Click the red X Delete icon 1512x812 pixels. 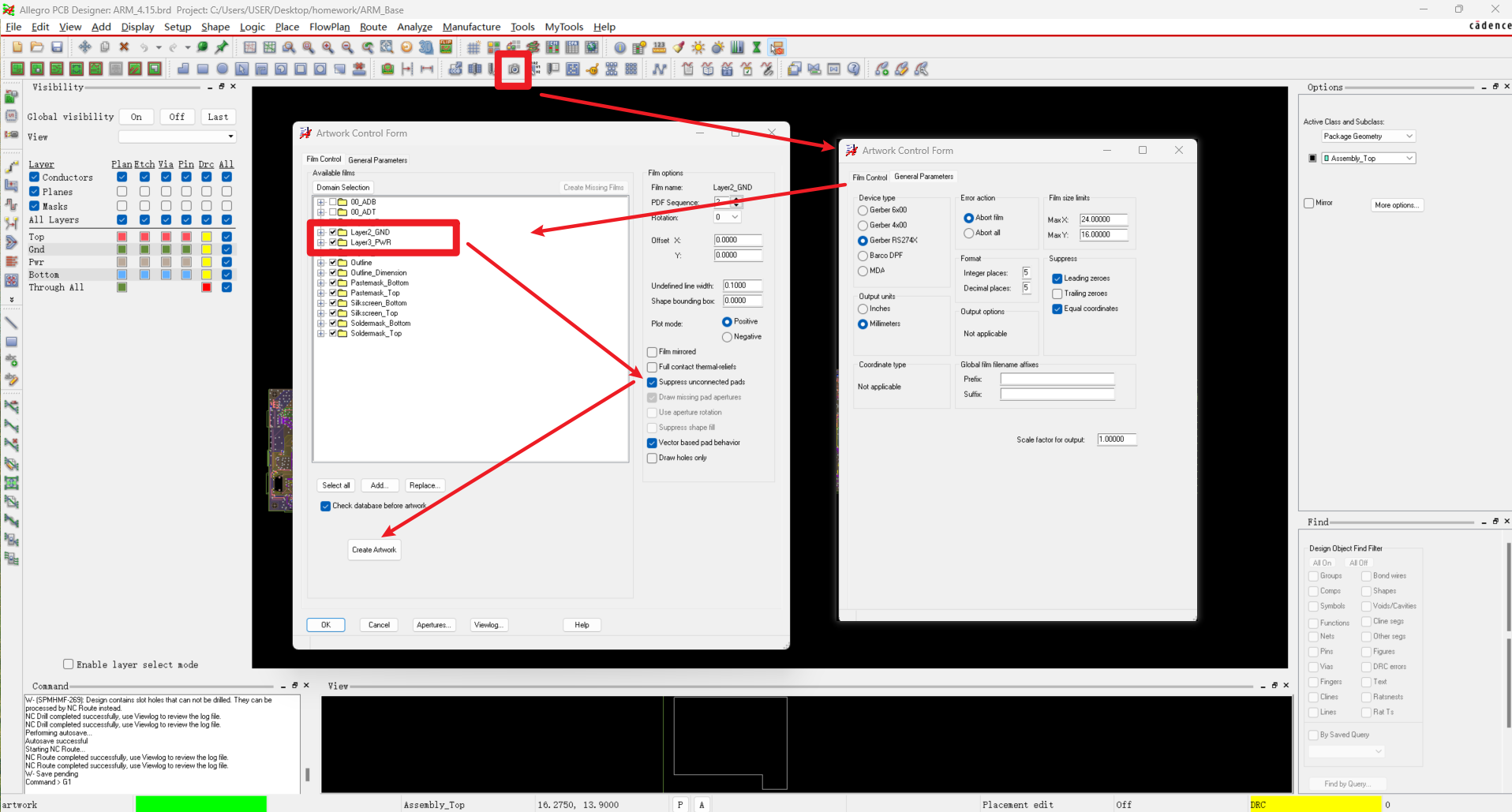click(124, 47)
